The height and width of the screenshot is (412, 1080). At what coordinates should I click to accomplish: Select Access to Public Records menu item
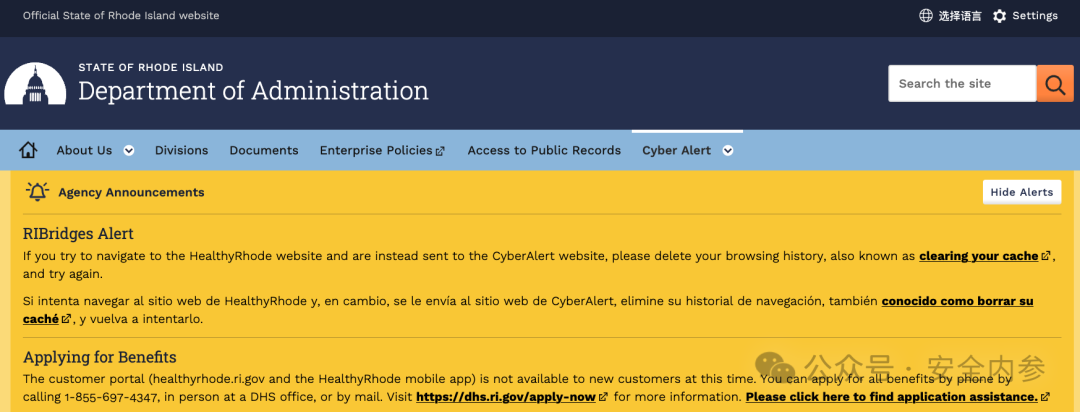click(544, 150)
